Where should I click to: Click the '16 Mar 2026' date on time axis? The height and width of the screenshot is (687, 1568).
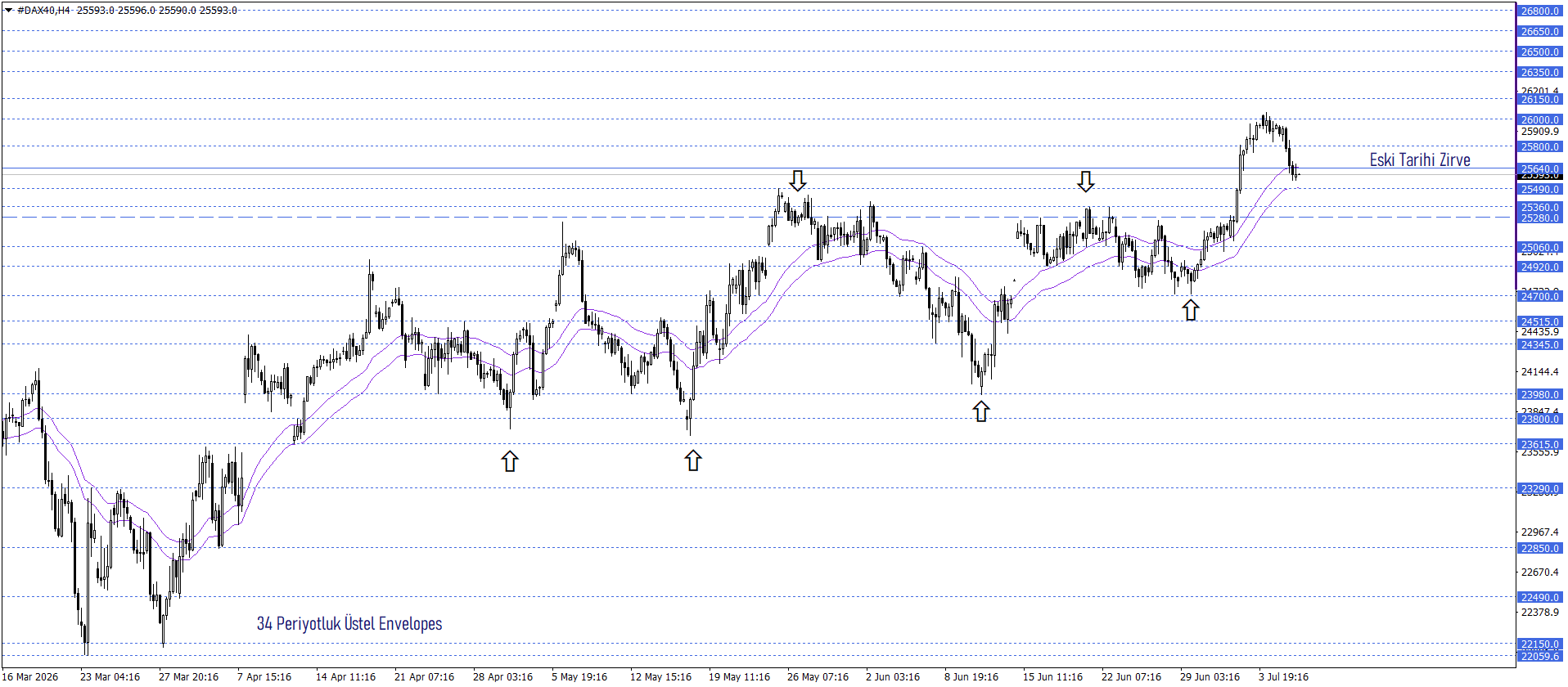click(30, 676)
